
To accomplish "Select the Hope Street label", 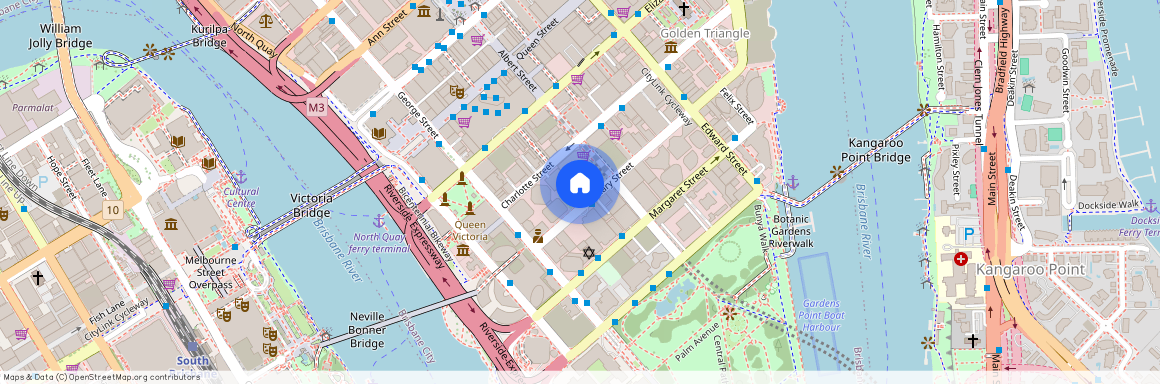I will (x=61, y=178).
